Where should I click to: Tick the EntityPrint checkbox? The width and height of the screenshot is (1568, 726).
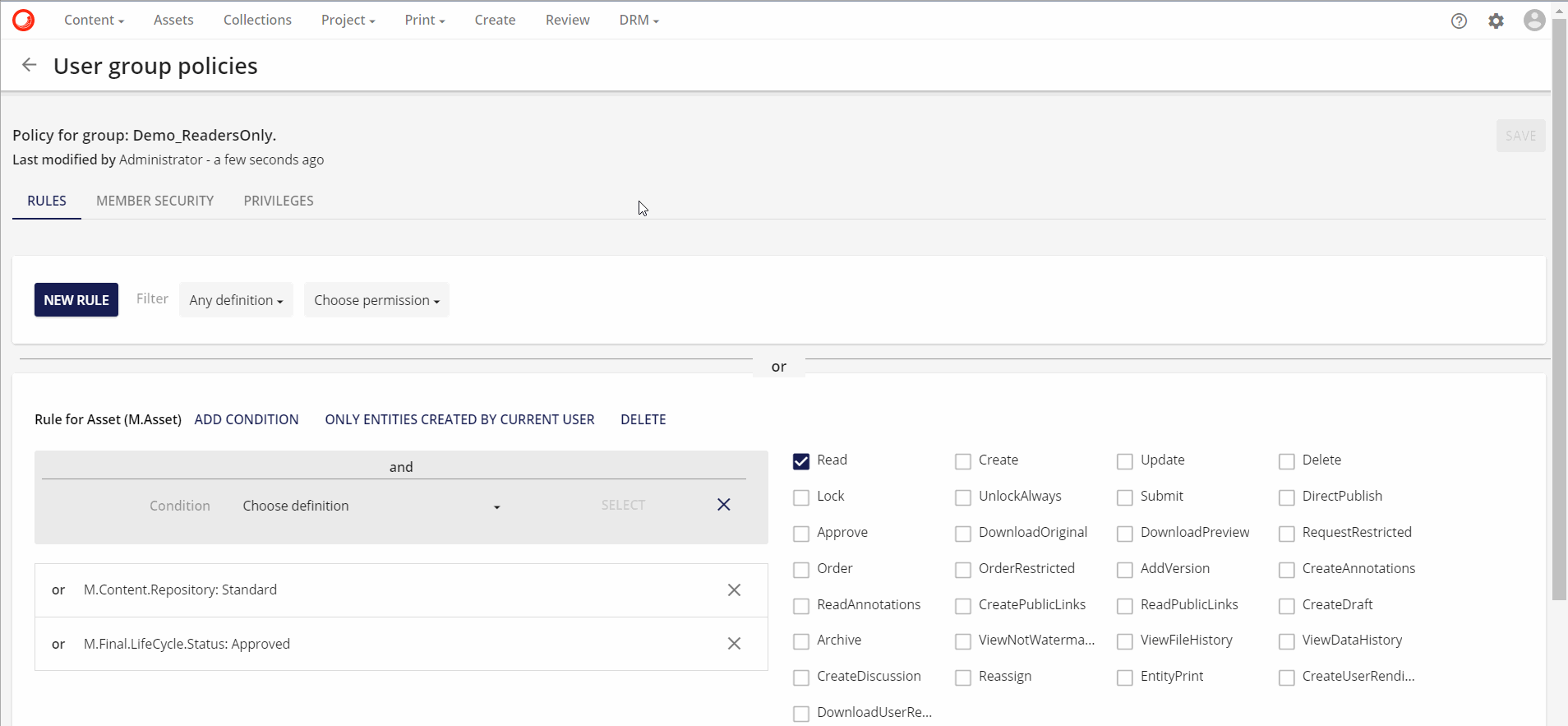(x=1125, y=677)
